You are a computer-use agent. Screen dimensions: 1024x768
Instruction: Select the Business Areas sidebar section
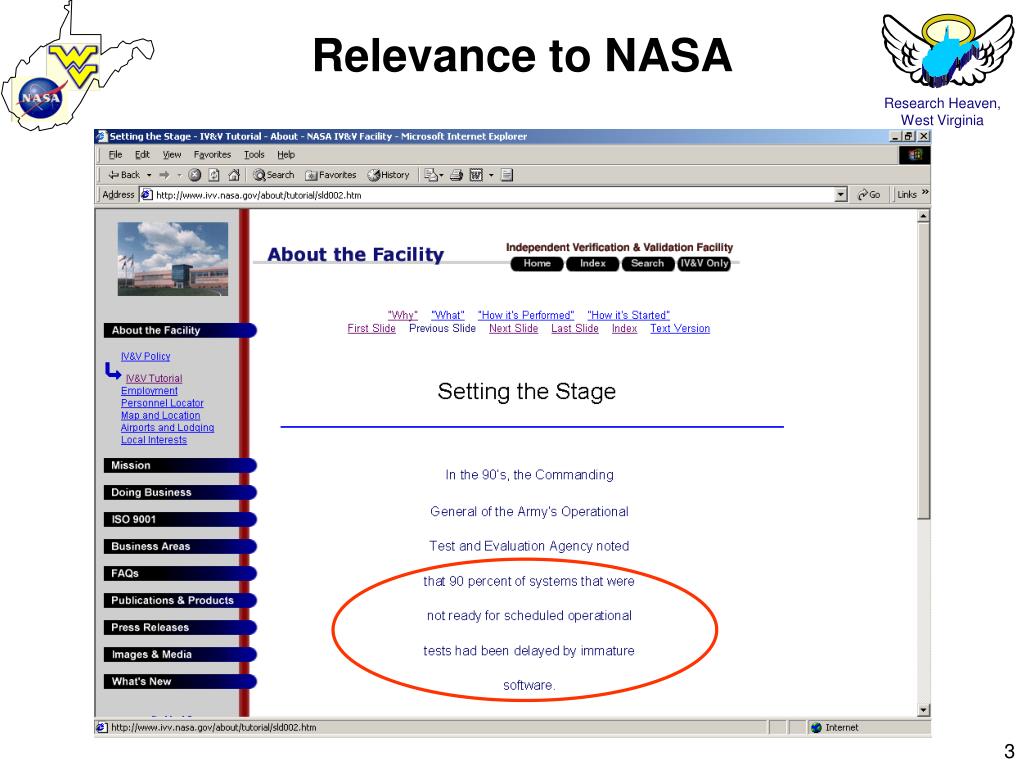pos(180,547)
